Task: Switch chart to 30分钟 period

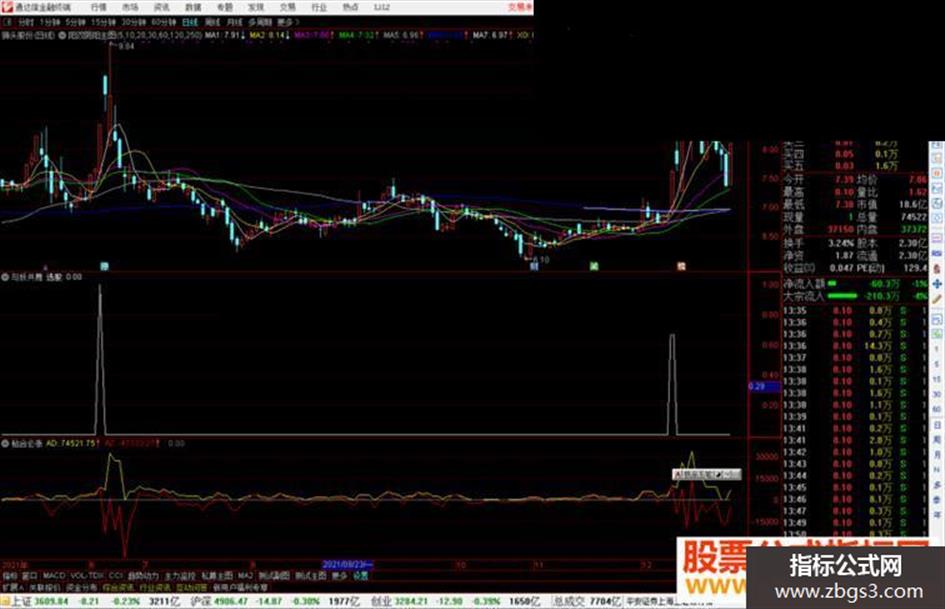Action: tap(134, 22)
